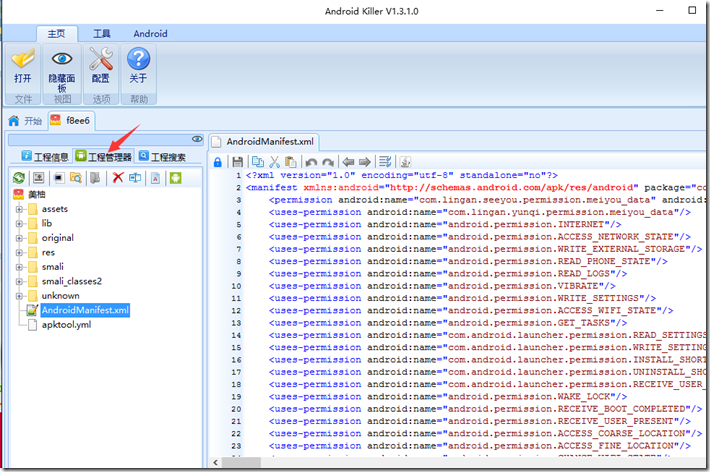Click the refresh project tree icon
Viewport: 710px width, 472px height.
19,178
